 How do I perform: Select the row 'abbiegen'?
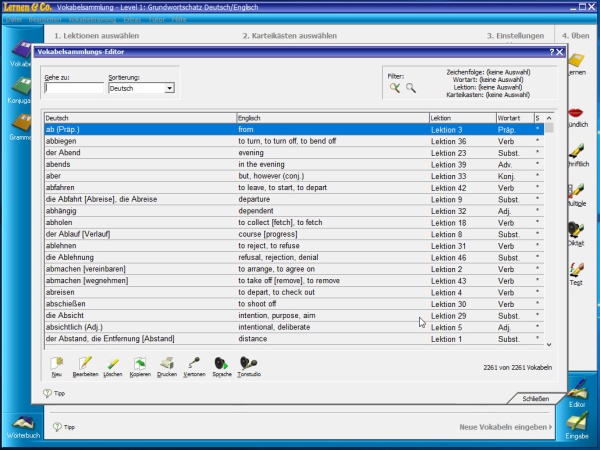[294, 141]
